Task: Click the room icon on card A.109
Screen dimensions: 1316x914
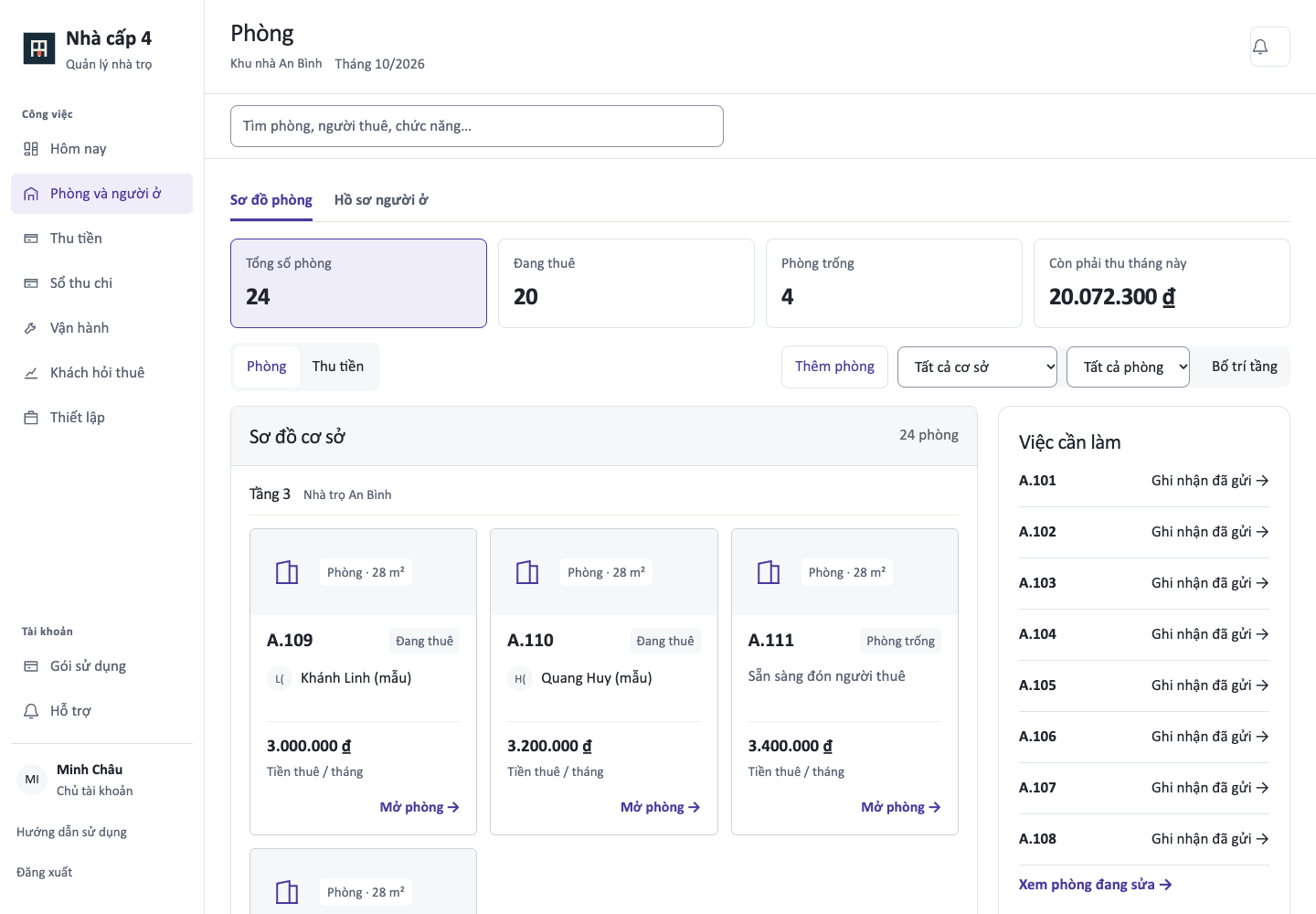Action: [x=287, y=572]
